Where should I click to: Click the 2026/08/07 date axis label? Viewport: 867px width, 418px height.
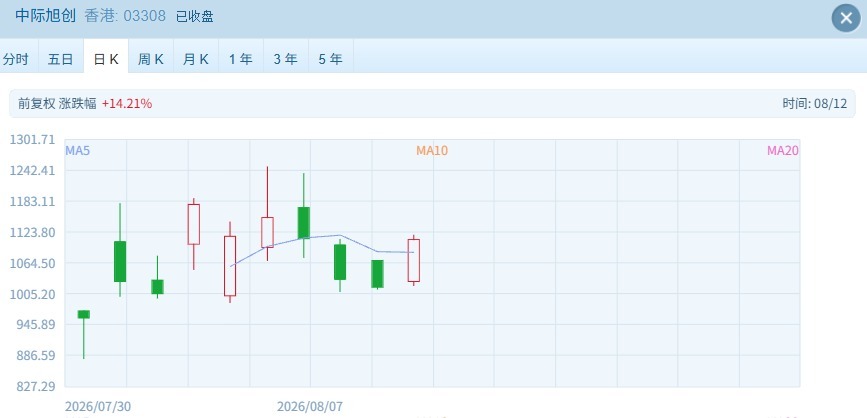point(310,407)
